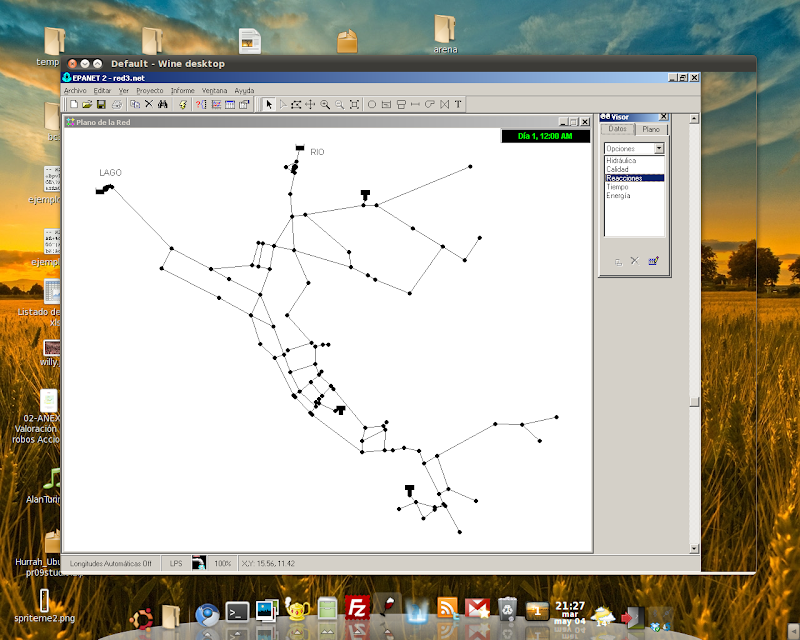This screenshot has width=800, height=640.
Task: Click the RIO label on the network map
Action: pyautogui.click(x=317, y=152)
